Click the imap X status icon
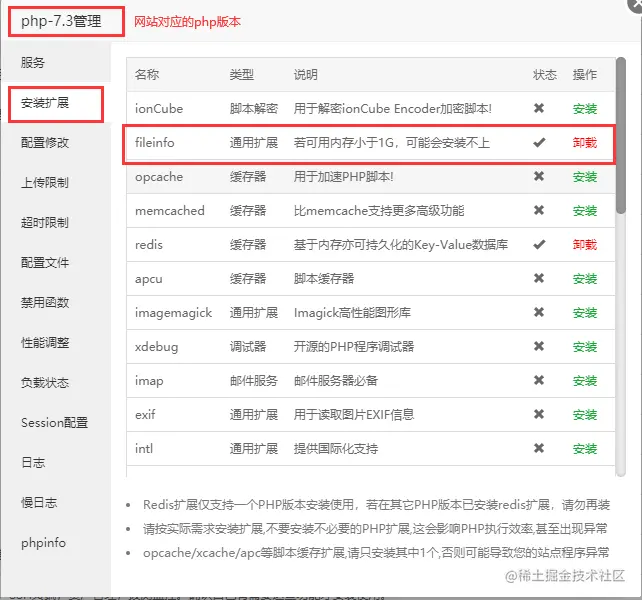The height and width of the screenshot is (600, 642). [x=539, y=380]
